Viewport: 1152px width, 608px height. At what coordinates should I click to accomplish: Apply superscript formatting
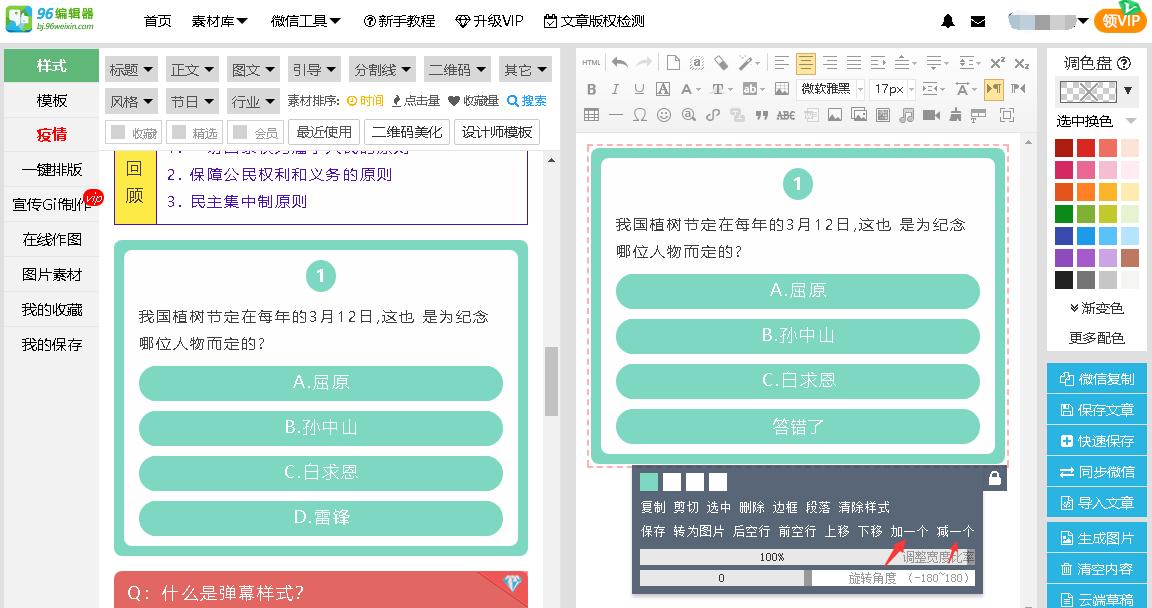click(996, 61)
